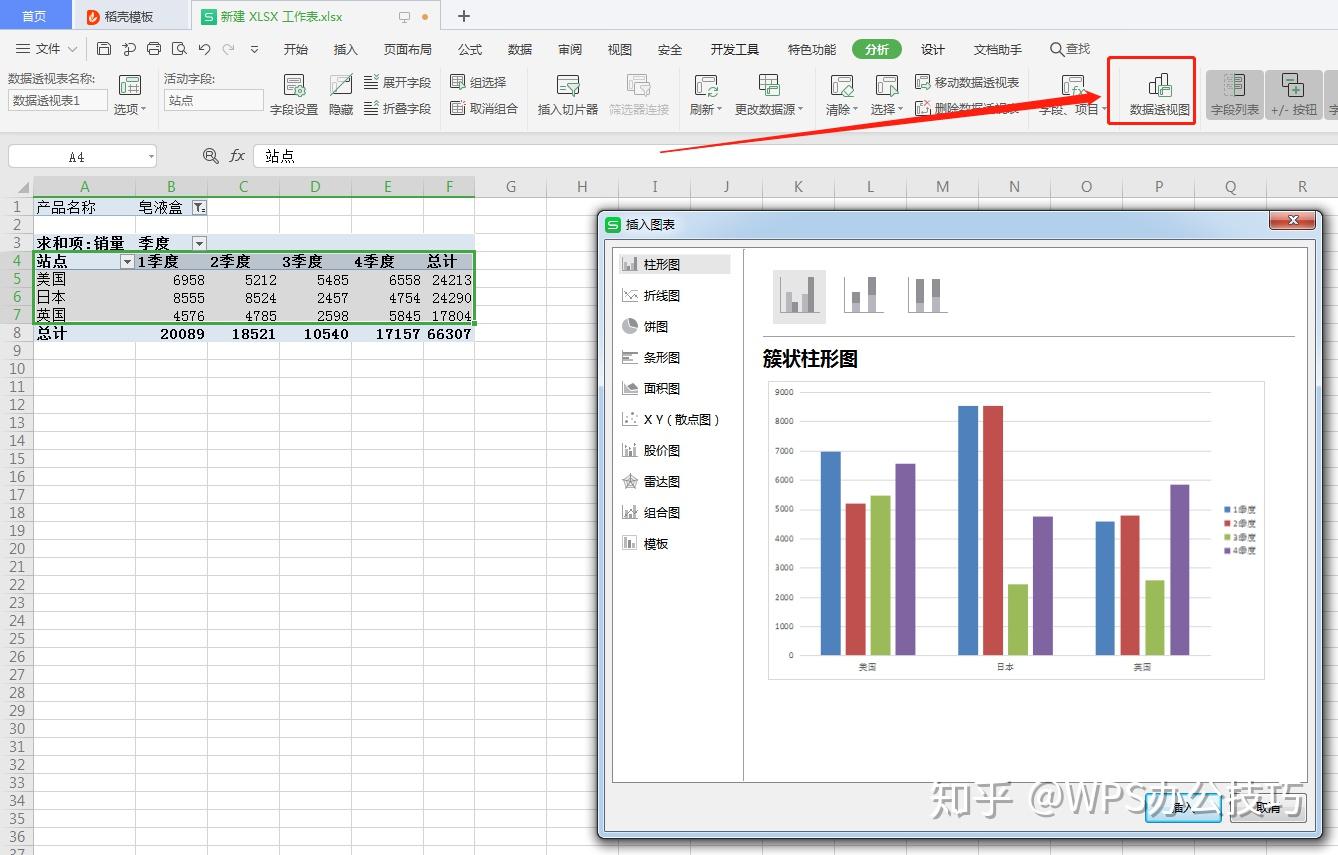Screen dimensions: 1338x855
Task: Switch to the 插入 ribbon tab
Action: coord(345,49)
